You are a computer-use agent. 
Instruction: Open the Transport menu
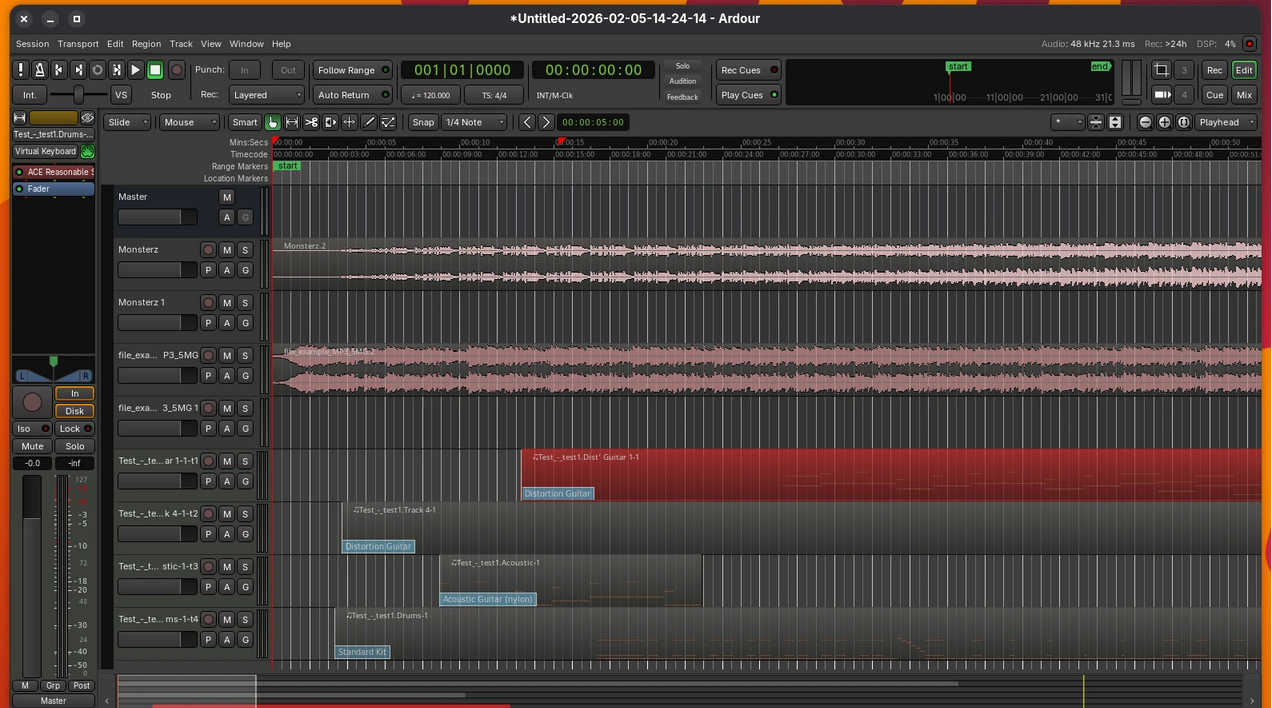[78, 44]
